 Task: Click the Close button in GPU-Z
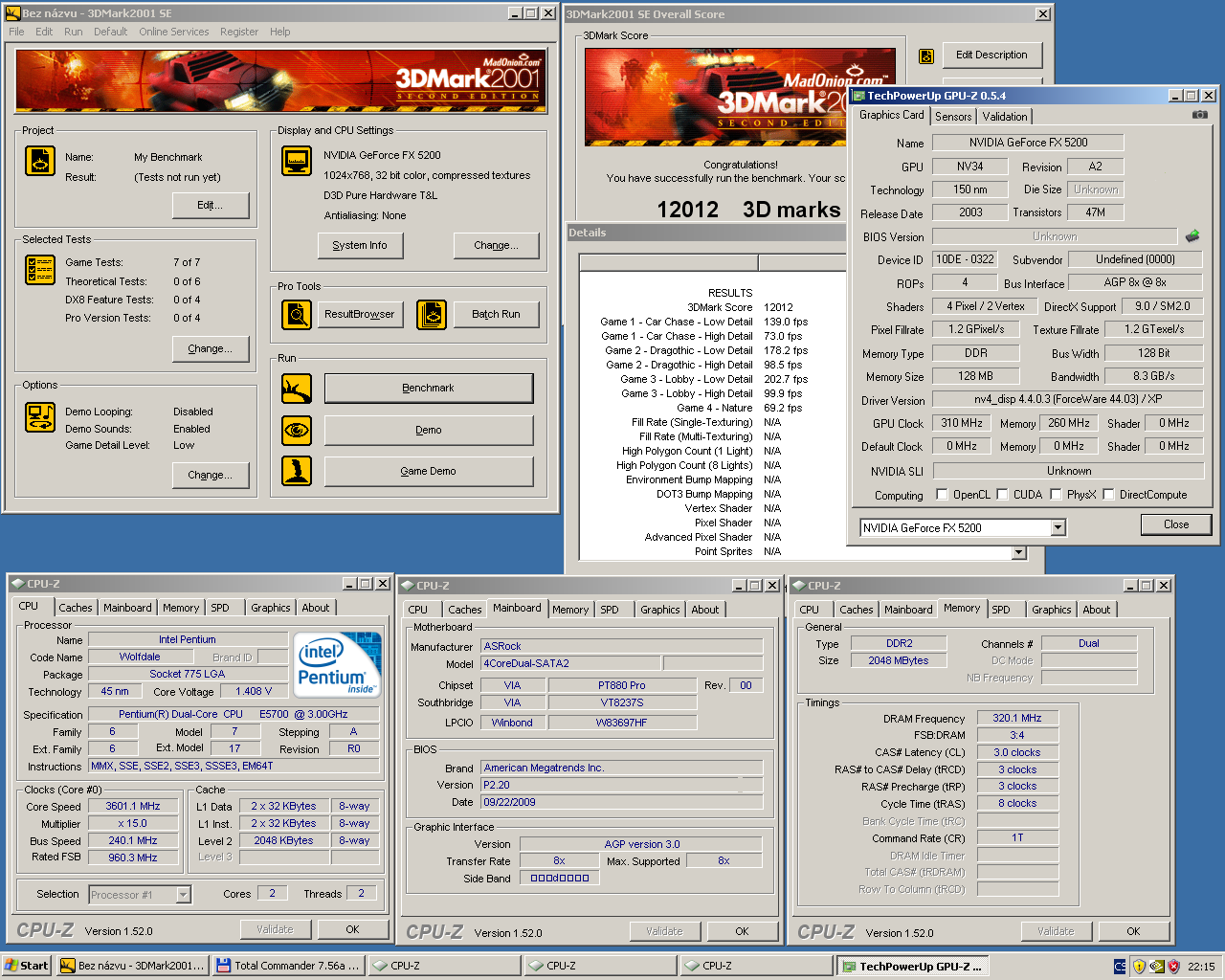tap(1176, 524)
